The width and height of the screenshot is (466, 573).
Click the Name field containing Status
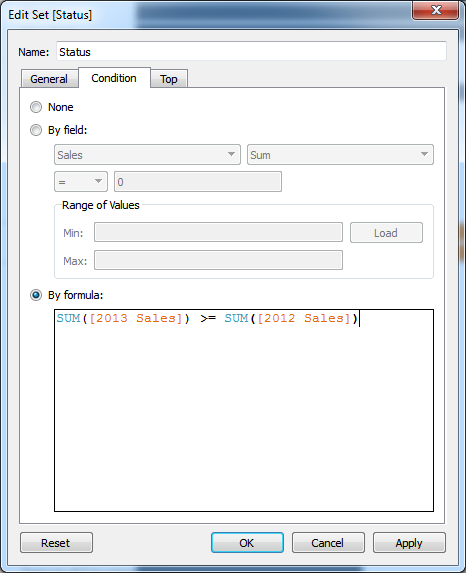click(251, 52)
